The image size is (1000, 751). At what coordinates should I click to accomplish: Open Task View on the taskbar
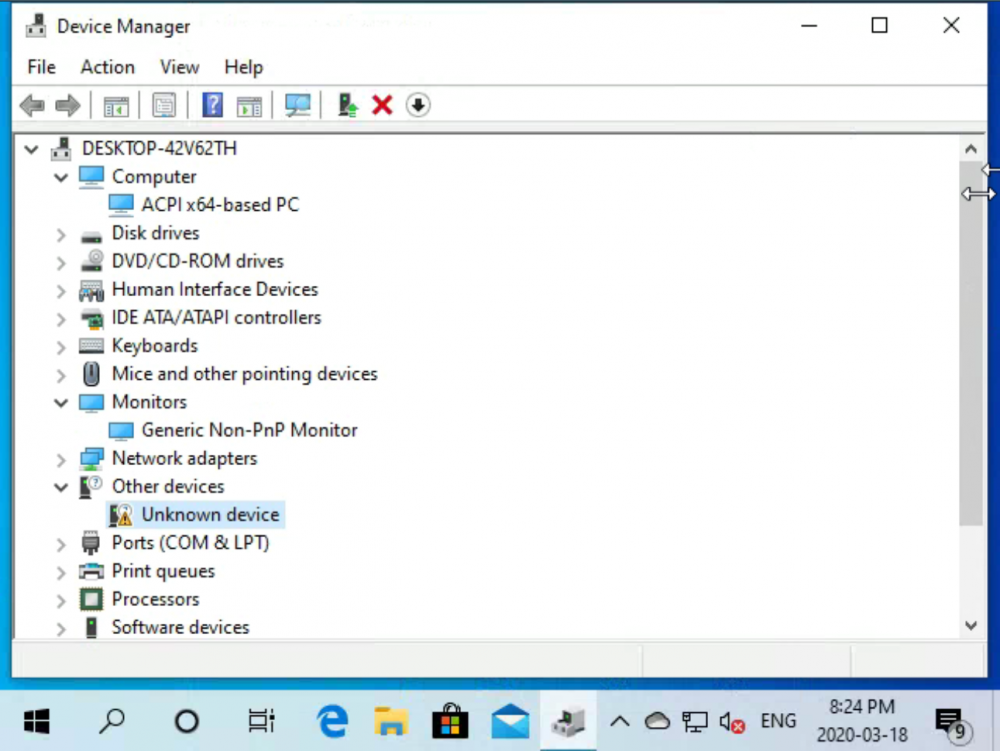(261, 722)
